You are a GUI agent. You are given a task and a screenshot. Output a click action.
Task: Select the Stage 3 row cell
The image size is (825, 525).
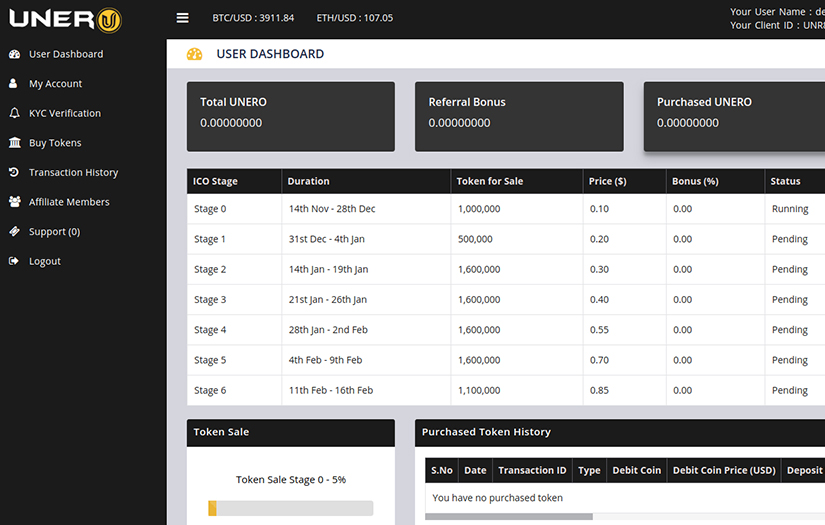(x=234, y=299)
